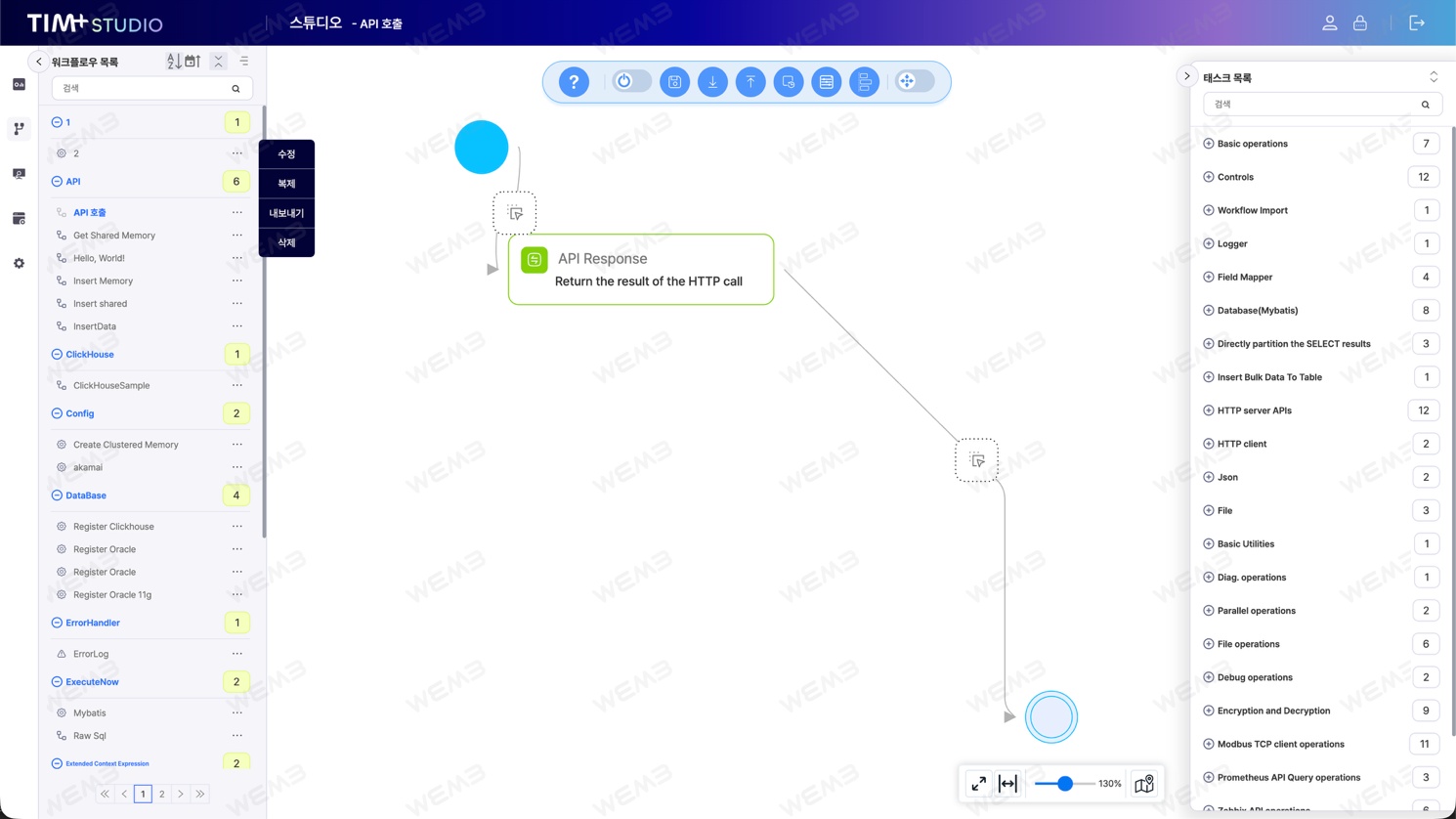
Task: Click the download arrow toolbar icon
Action: pyautogui.click(x=712, y=82)
